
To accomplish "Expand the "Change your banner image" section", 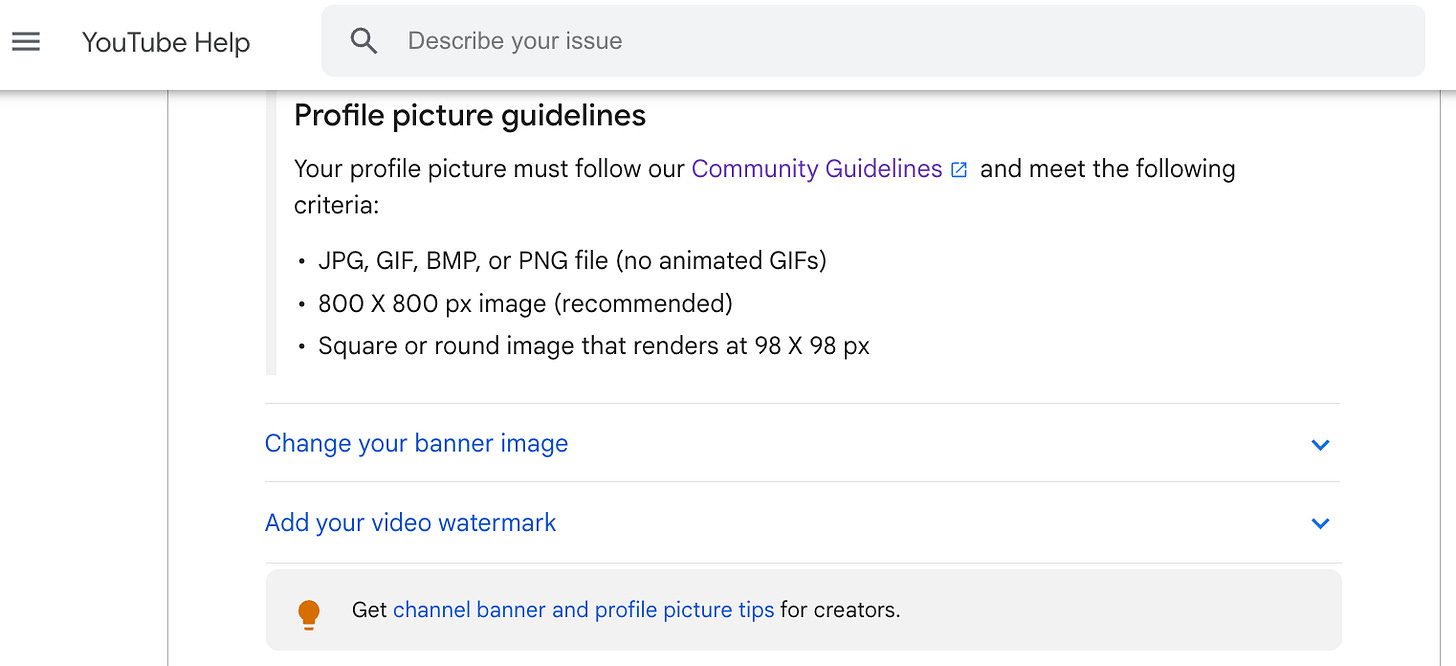I will click(416, 443).
